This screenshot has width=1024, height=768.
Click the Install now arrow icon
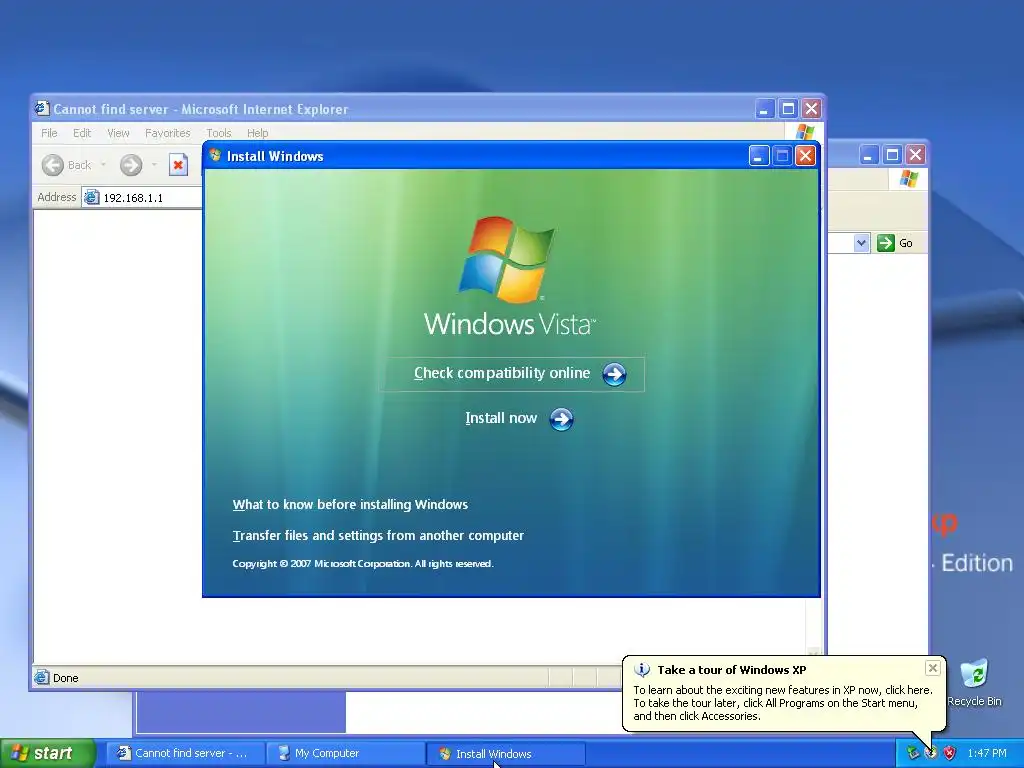pyautogui.click(x=561, y=419)
